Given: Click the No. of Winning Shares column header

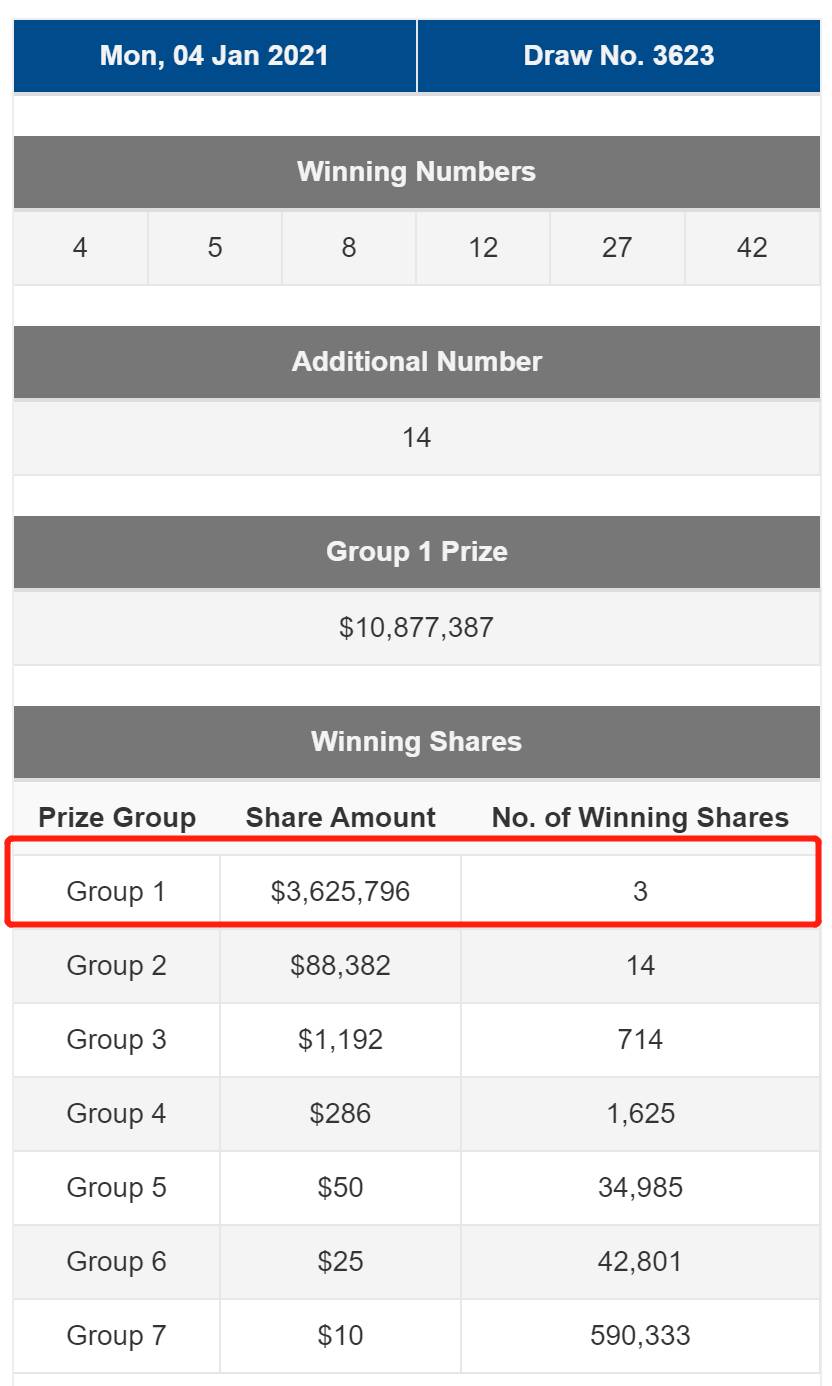Looking at the screenshot, I should 640,818.
